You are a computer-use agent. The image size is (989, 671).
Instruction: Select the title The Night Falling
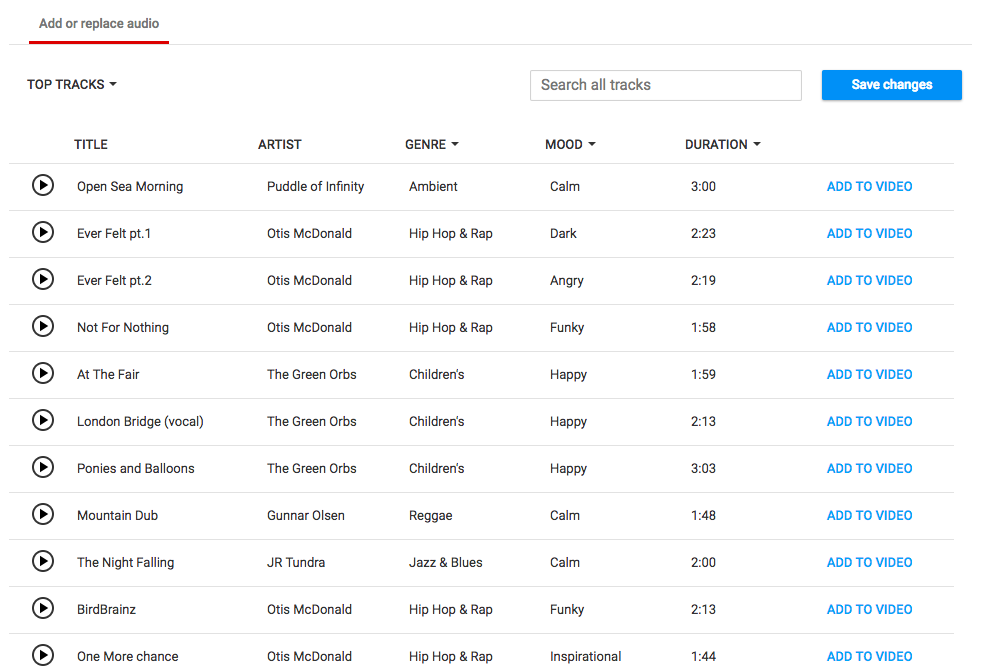tap(126, 563)
